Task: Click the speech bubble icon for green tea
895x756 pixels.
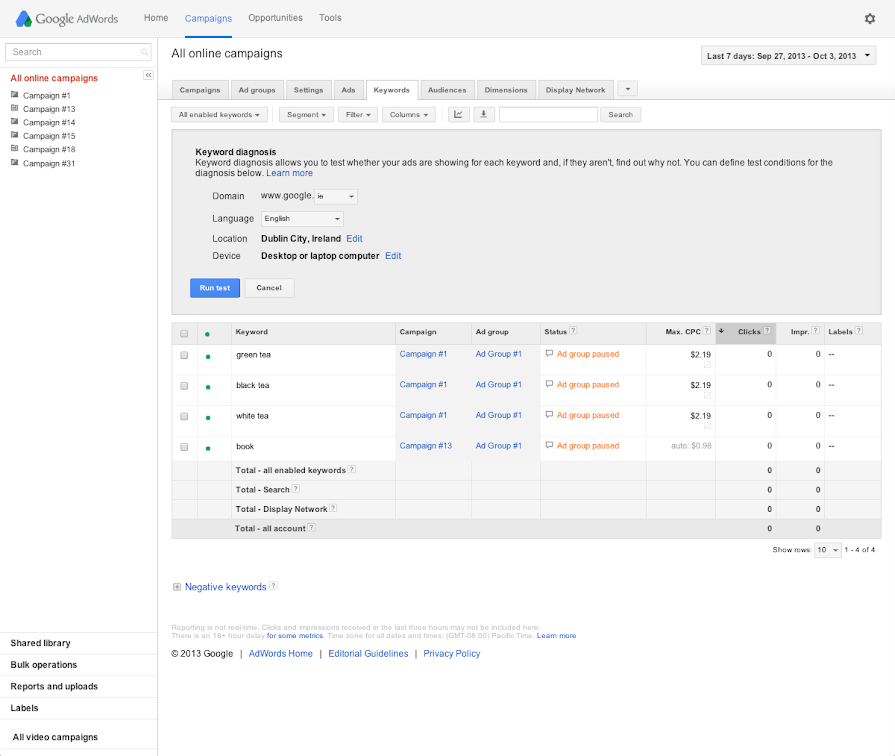Action: (549, 354)
